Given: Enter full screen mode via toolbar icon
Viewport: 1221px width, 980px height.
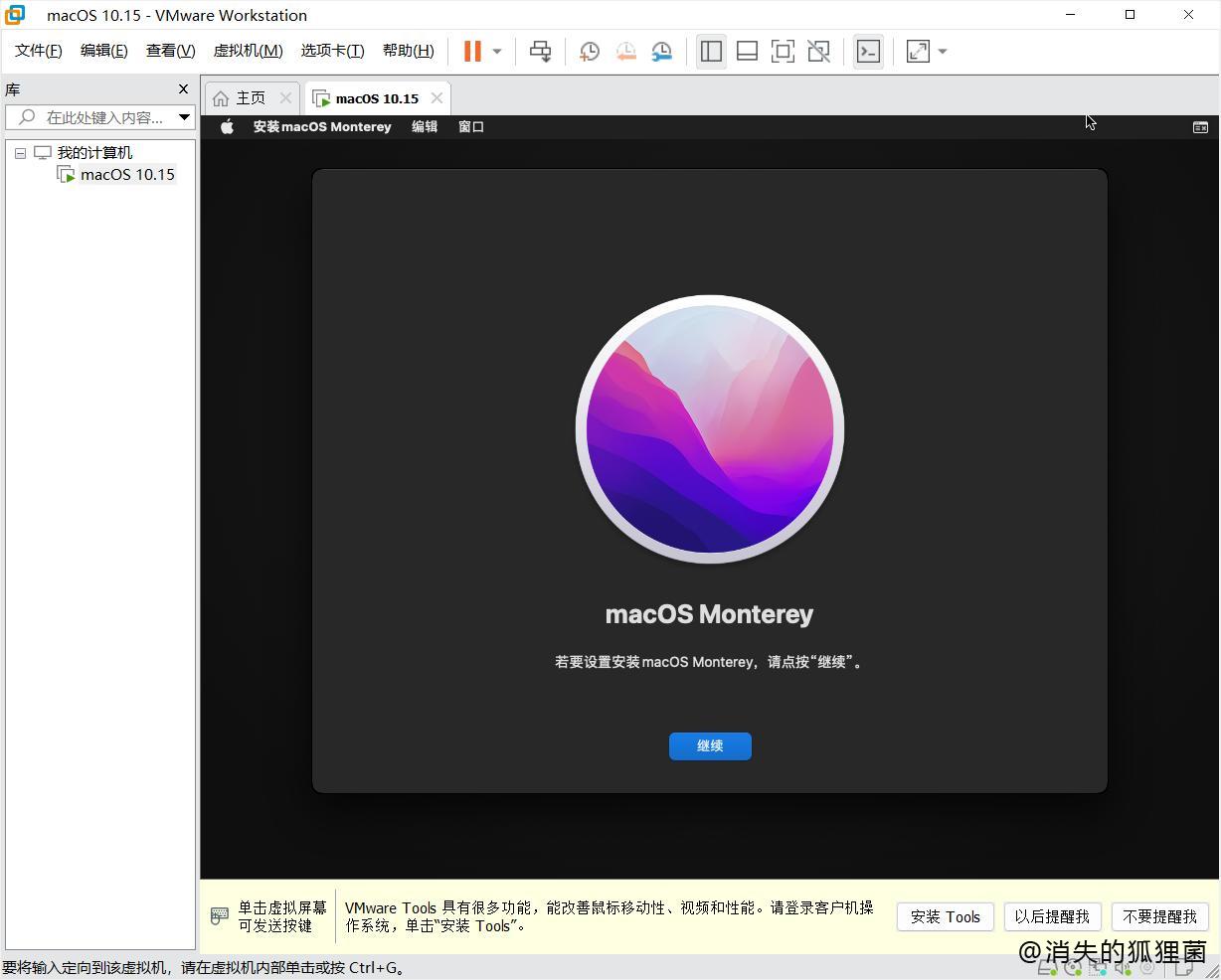Looking at the screenshot, I should coord(783,52).
